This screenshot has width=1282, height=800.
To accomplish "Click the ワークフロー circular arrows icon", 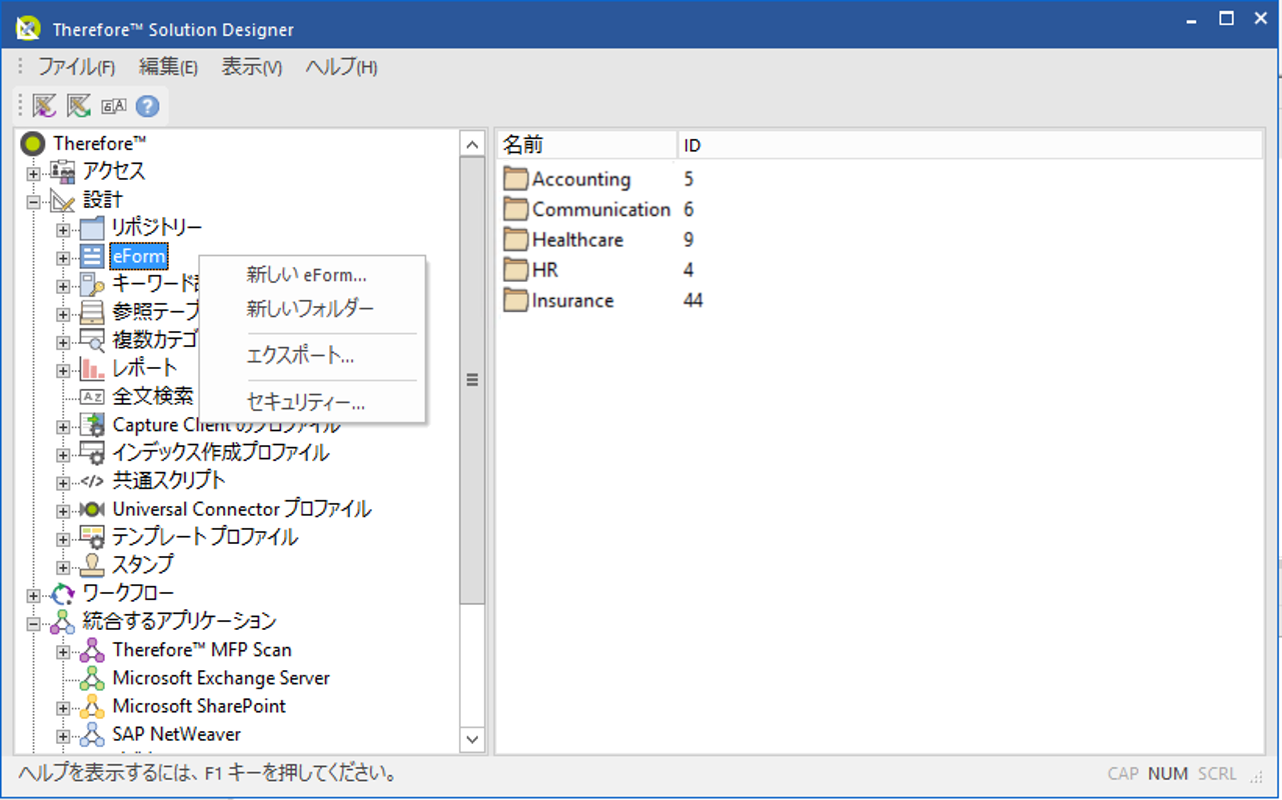I will coord(63,594).
